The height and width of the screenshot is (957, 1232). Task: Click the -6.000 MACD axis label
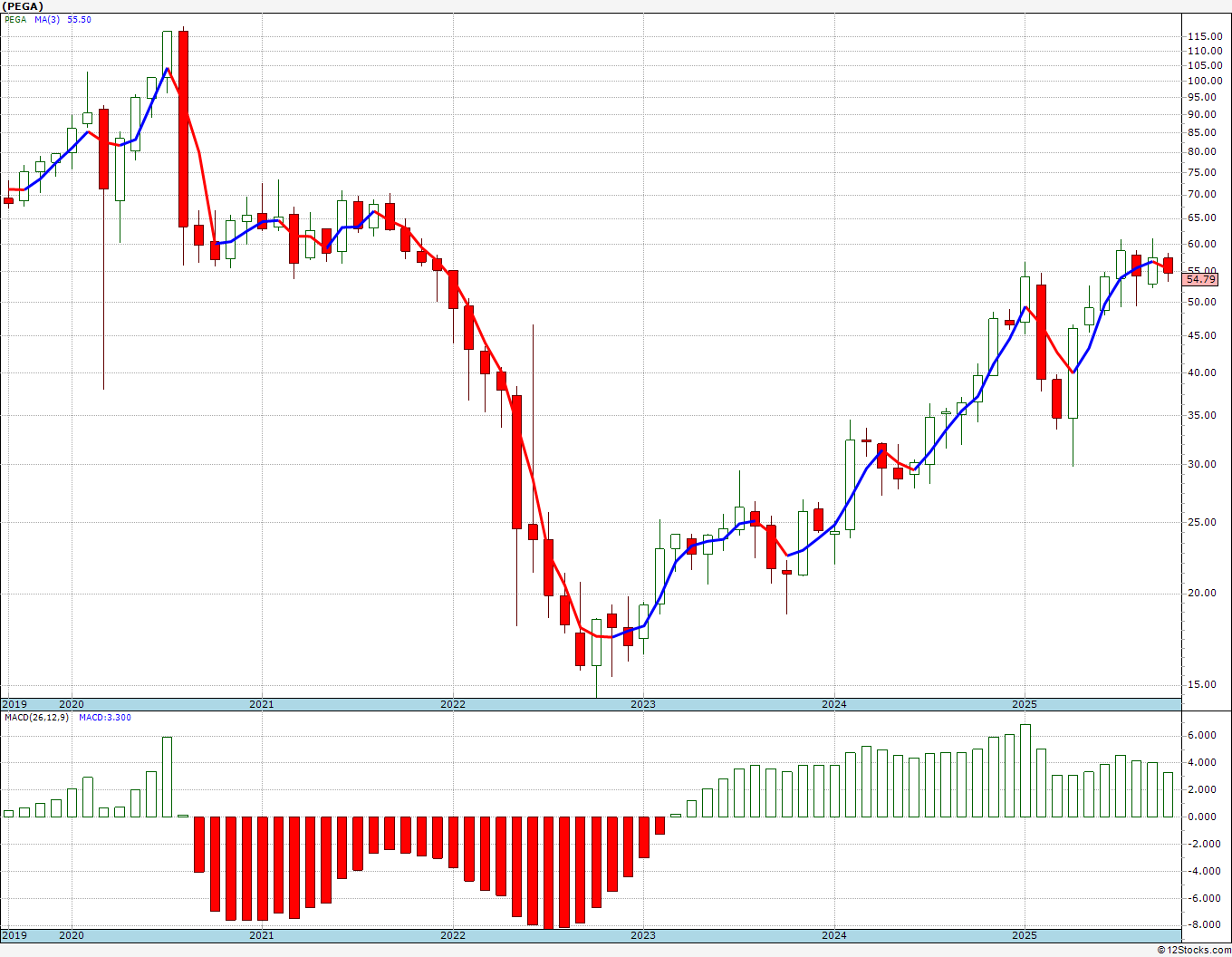coord(1202,898)
